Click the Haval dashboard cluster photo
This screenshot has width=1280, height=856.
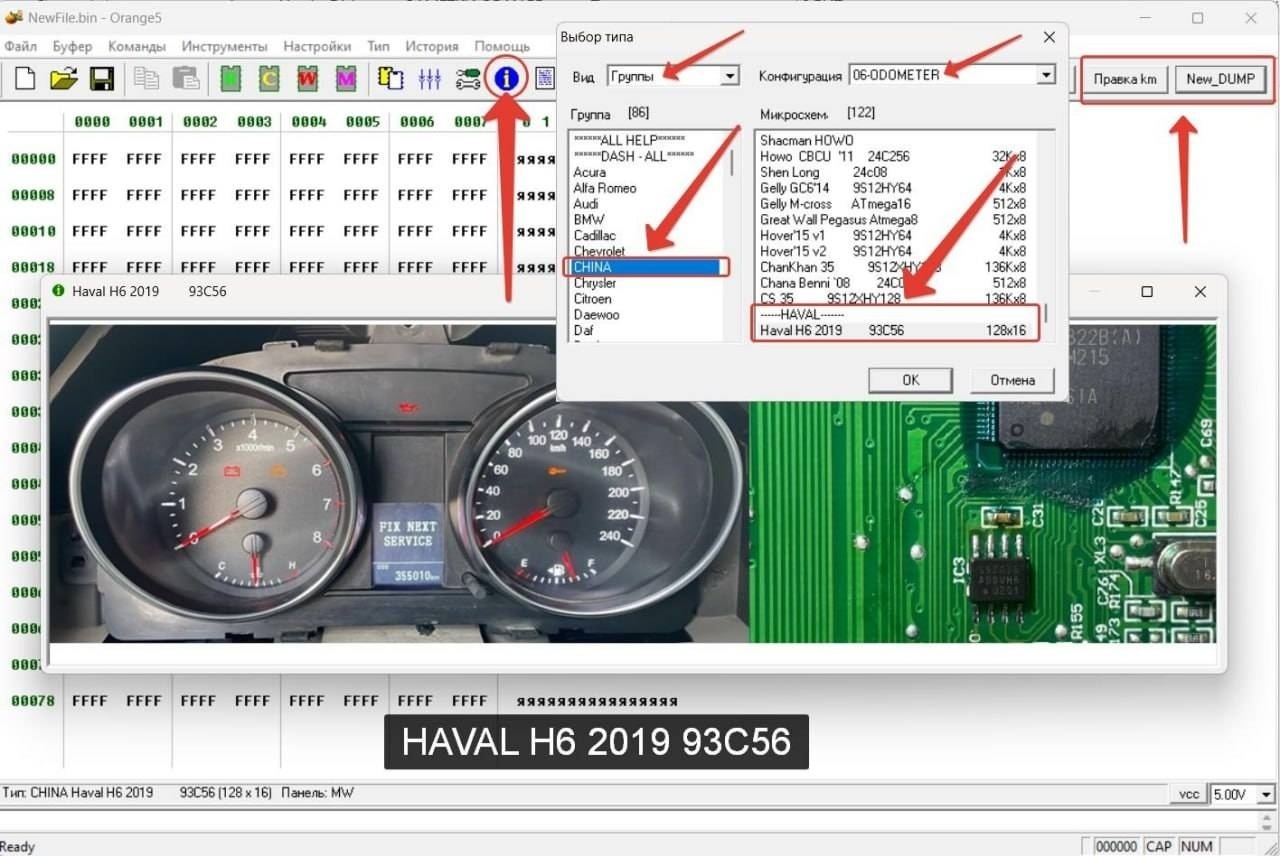(x=399, y=483)
